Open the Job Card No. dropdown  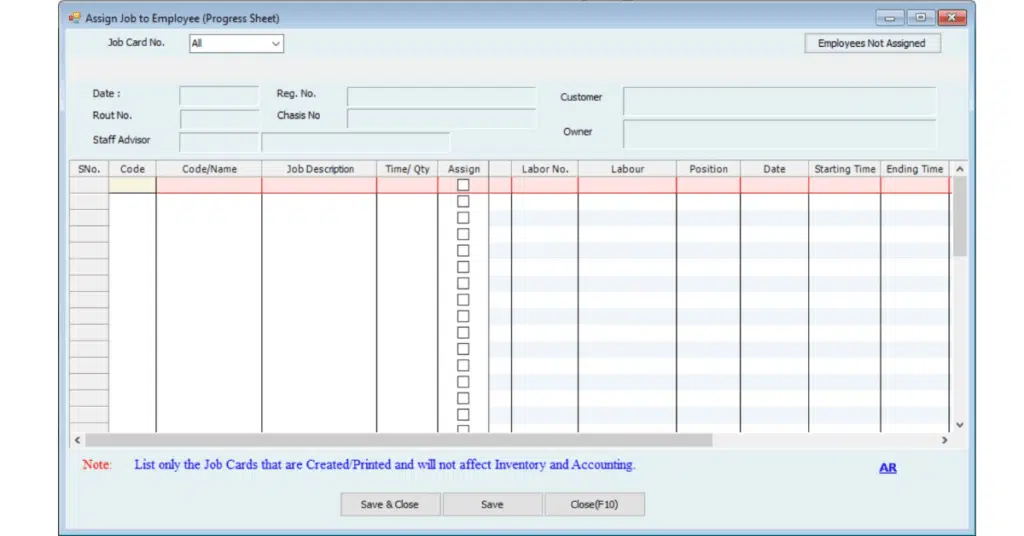(x=276, y=44)
